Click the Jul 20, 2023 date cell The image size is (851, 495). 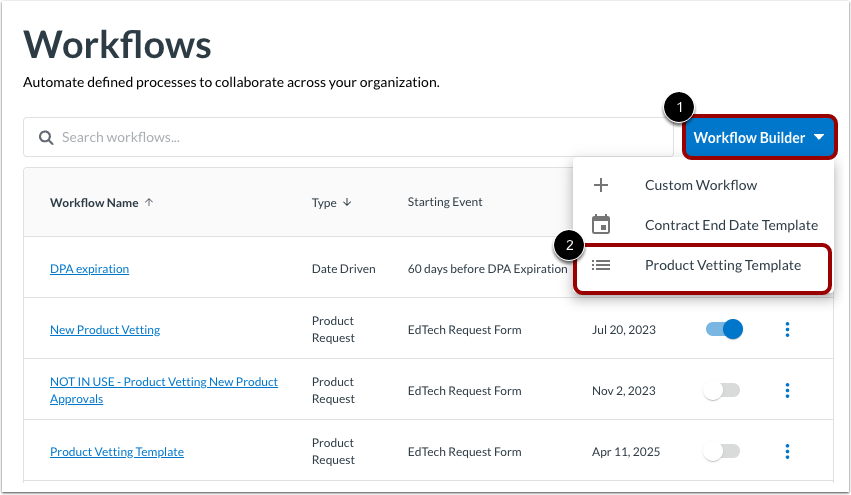click(x=624, y=329)
